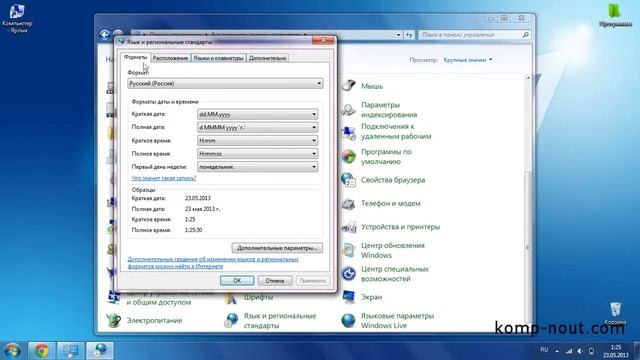Expand the address bar history dropdown arrow
640x360 pixels.
398,35
